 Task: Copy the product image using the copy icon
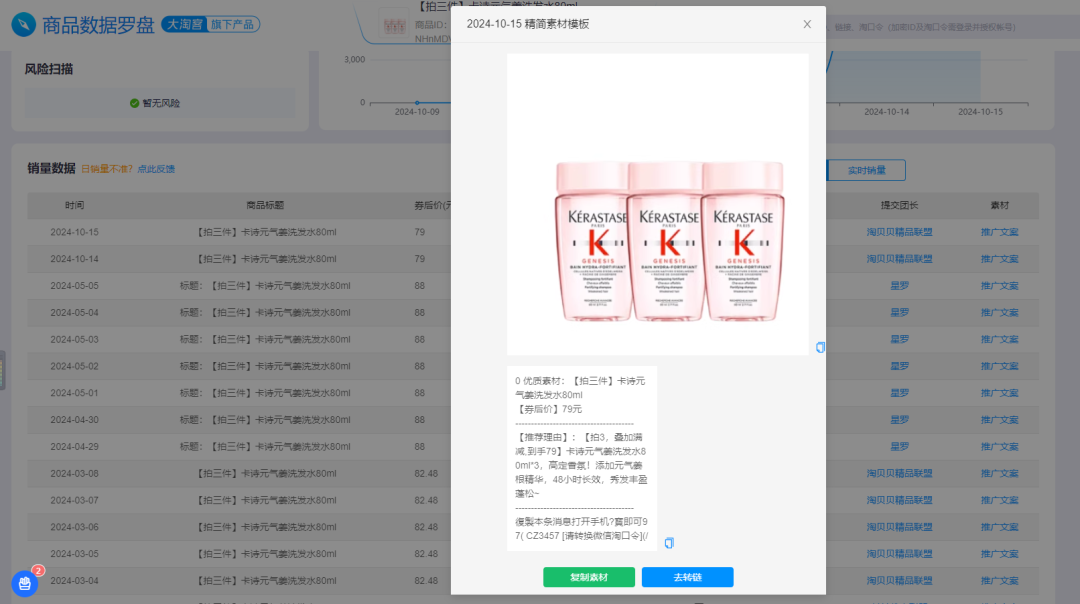[x=820, y=347]
